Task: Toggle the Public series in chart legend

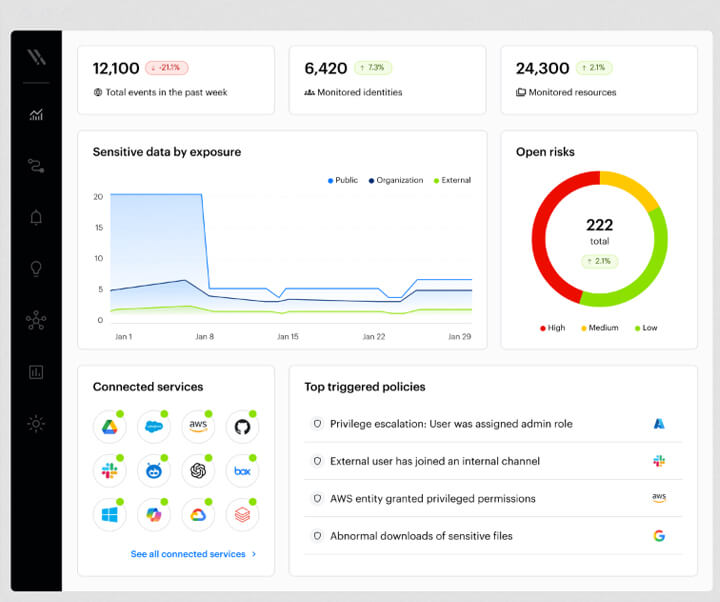Action: click(343, 181)
